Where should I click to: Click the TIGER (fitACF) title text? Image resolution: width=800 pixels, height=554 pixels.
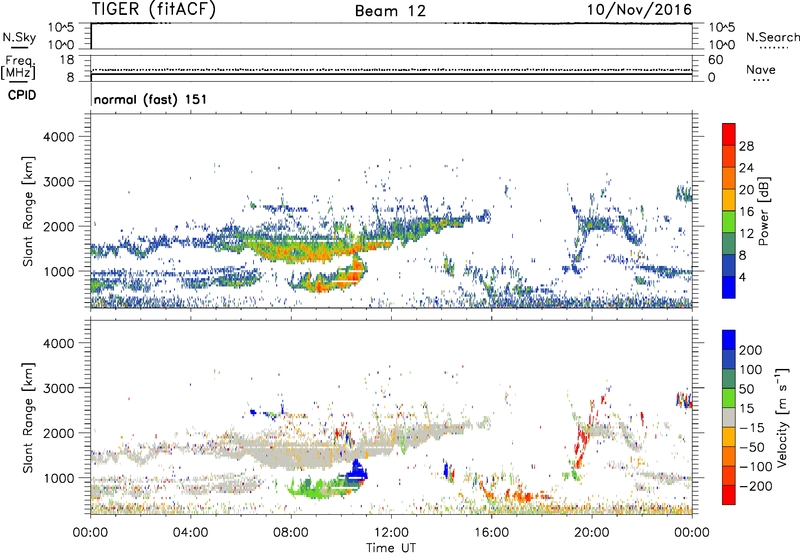click(x=154, y=10)
